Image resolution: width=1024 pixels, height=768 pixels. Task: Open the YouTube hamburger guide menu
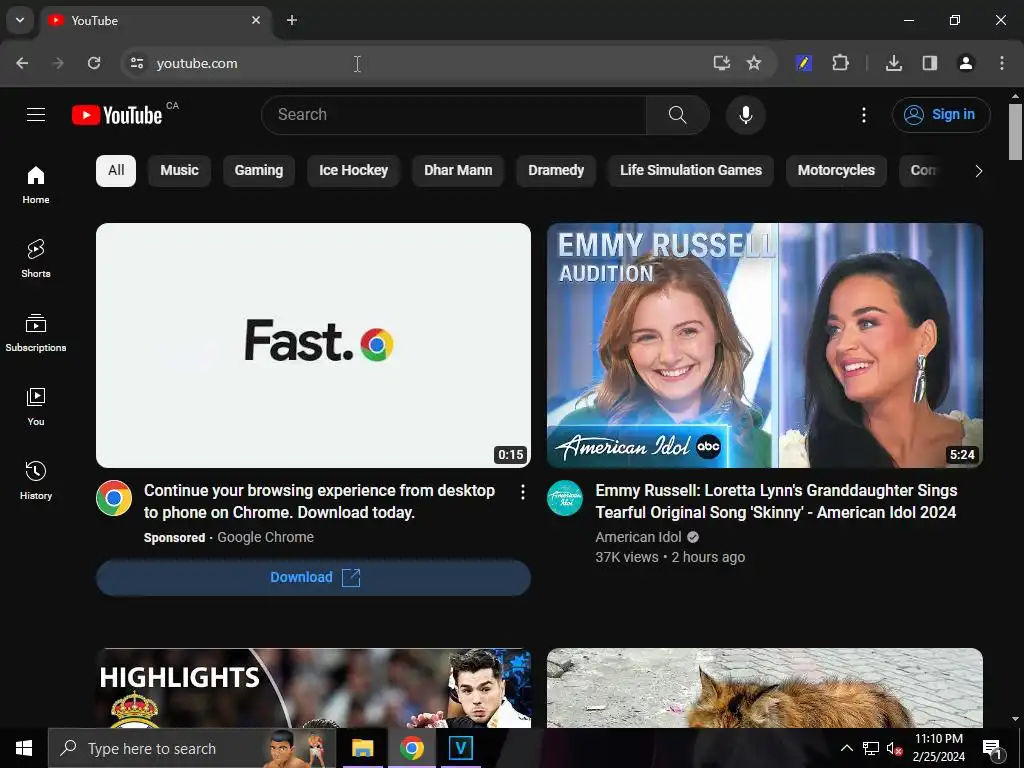[36, 115]
